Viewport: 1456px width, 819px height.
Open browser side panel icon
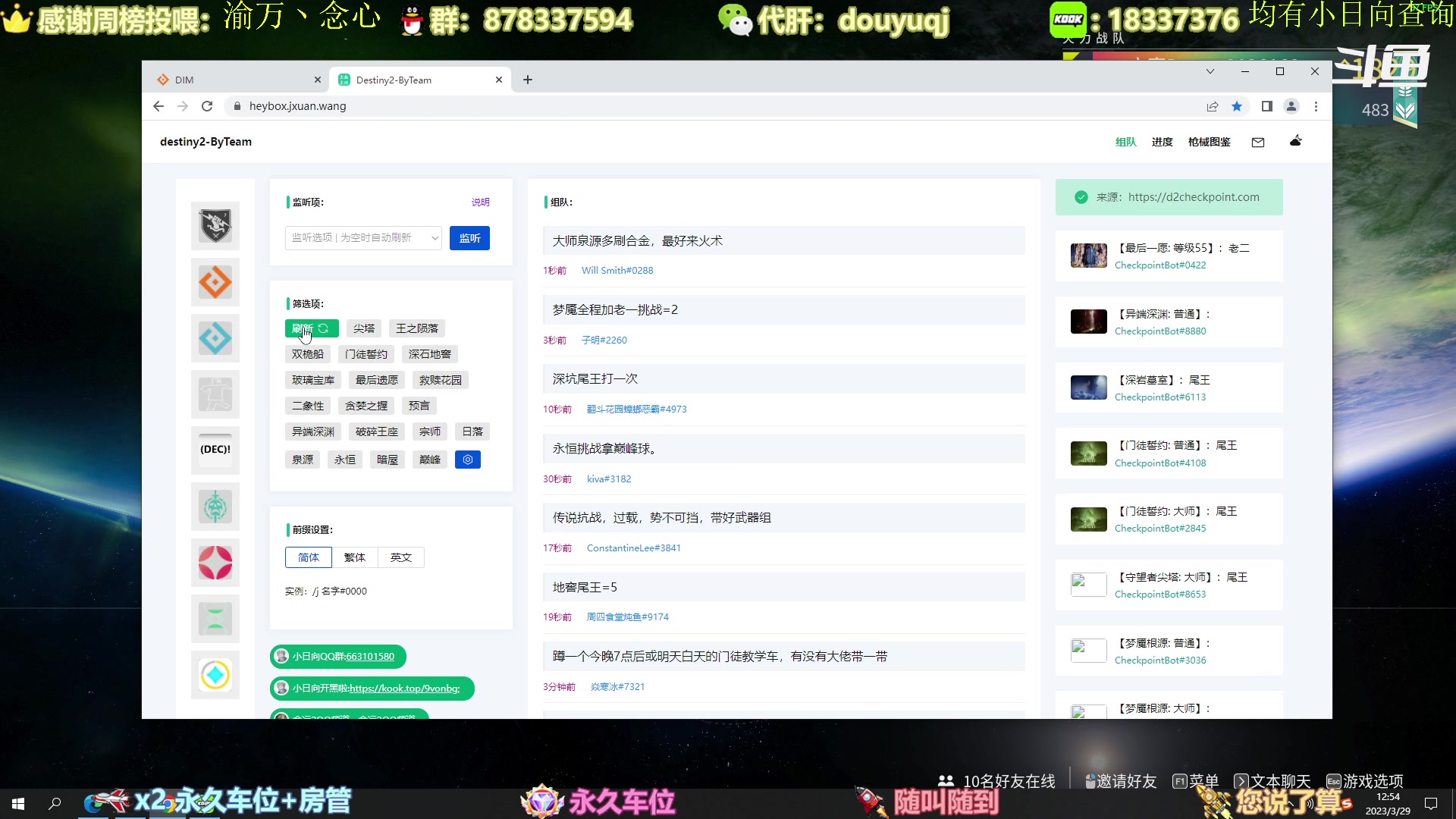[1266, 106]
